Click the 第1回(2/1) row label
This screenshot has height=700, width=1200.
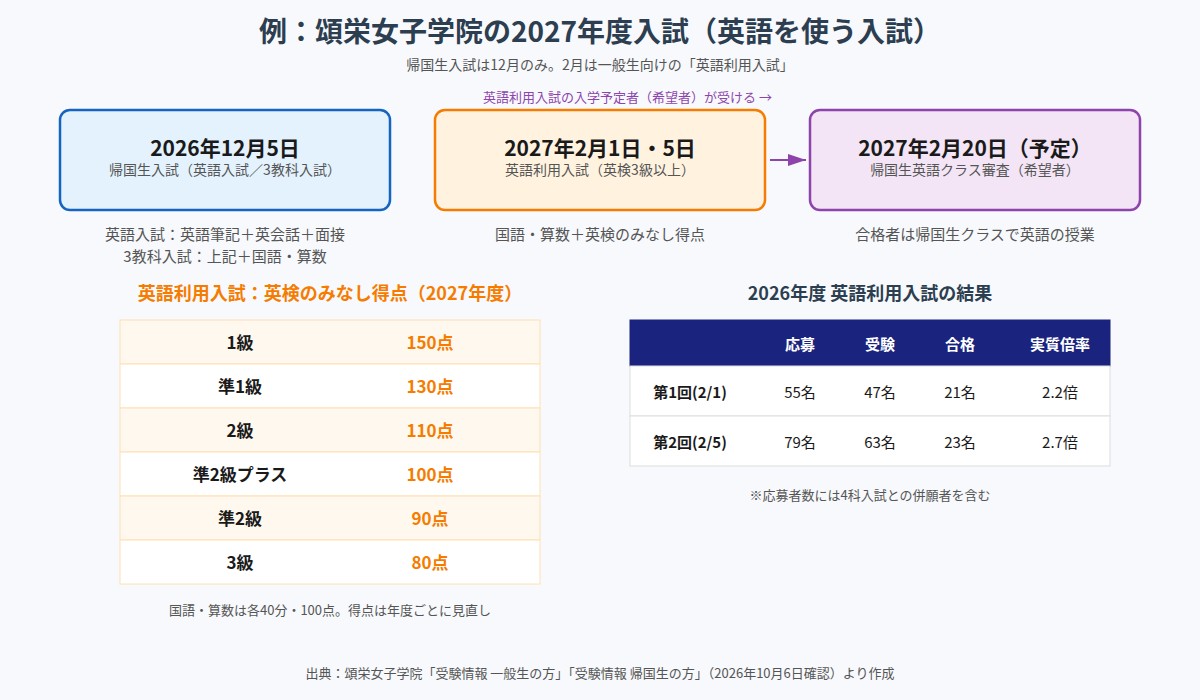[690, 393]
